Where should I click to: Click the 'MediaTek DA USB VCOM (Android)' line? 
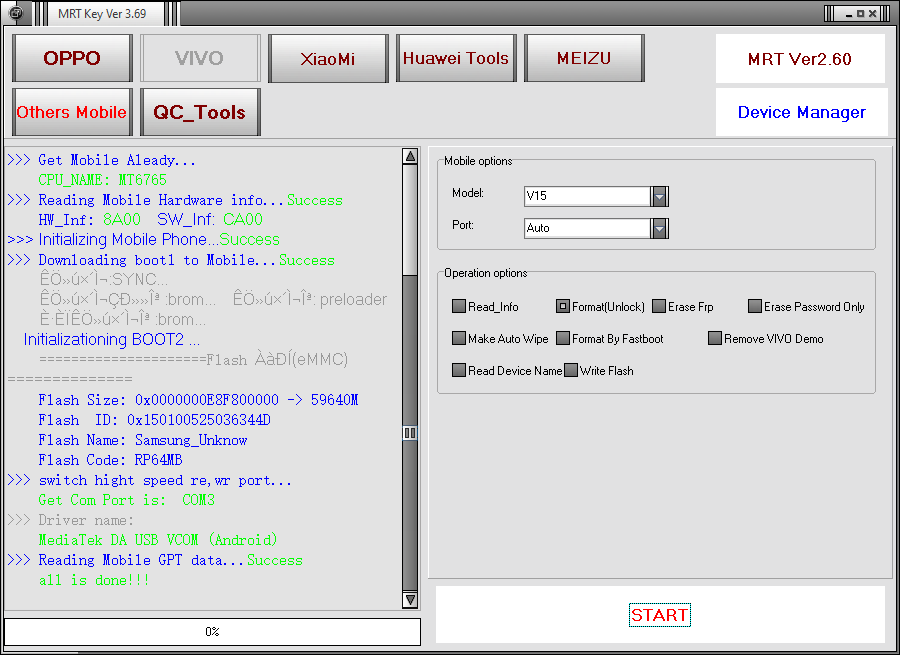[x=158, y=540]
